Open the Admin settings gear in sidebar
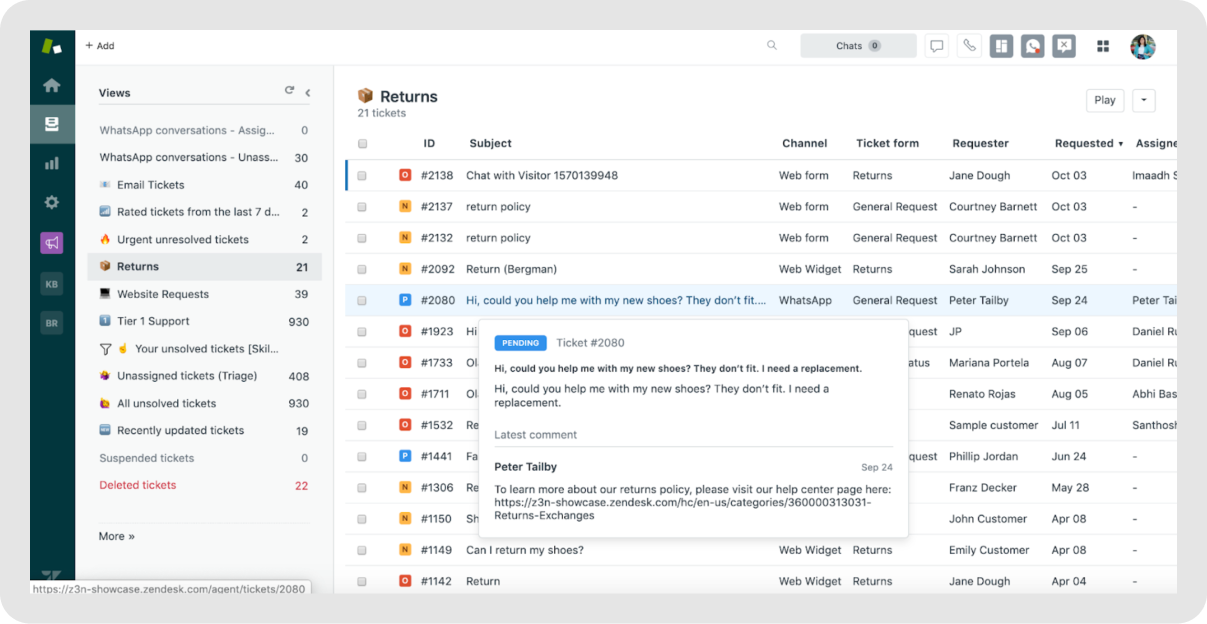Screen dimensions: 1207x624 point(51,201)
